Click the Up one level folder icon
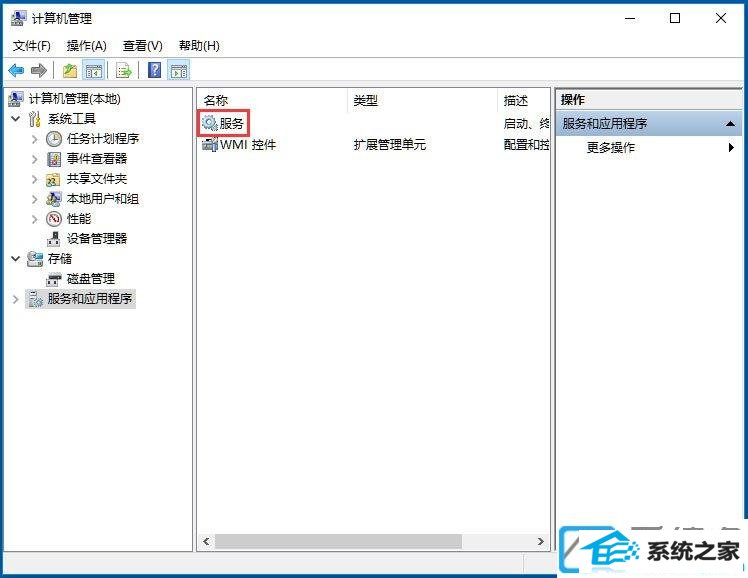The height and width of the screenshot is (578, 748). click(x=70, y=71)
